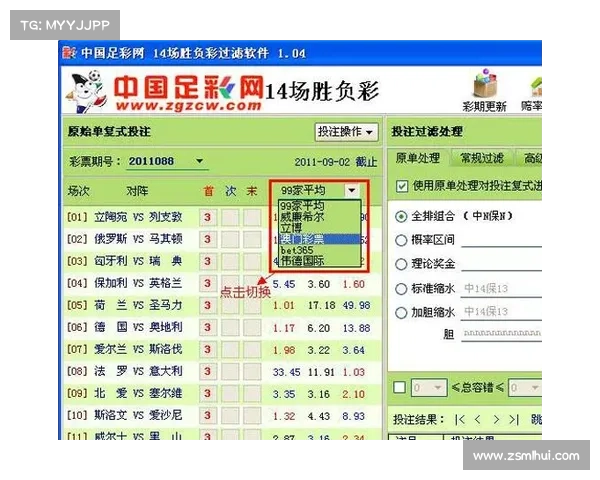Click odds value 17.18 for match 05
The width and height of the screenshot is (600, 480).
(321, 305)
